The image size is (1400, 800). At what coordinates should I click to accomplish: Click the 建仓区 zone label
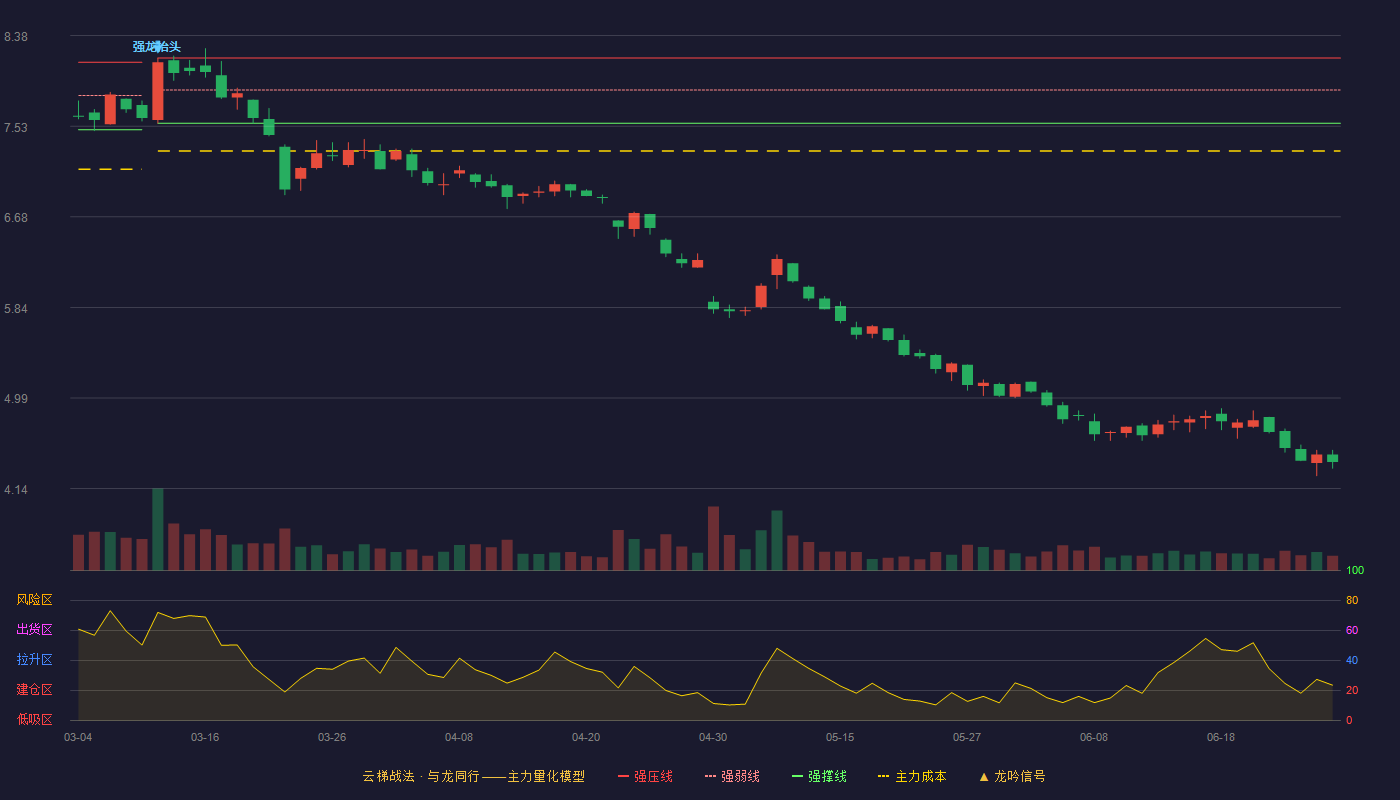[34, 690]
